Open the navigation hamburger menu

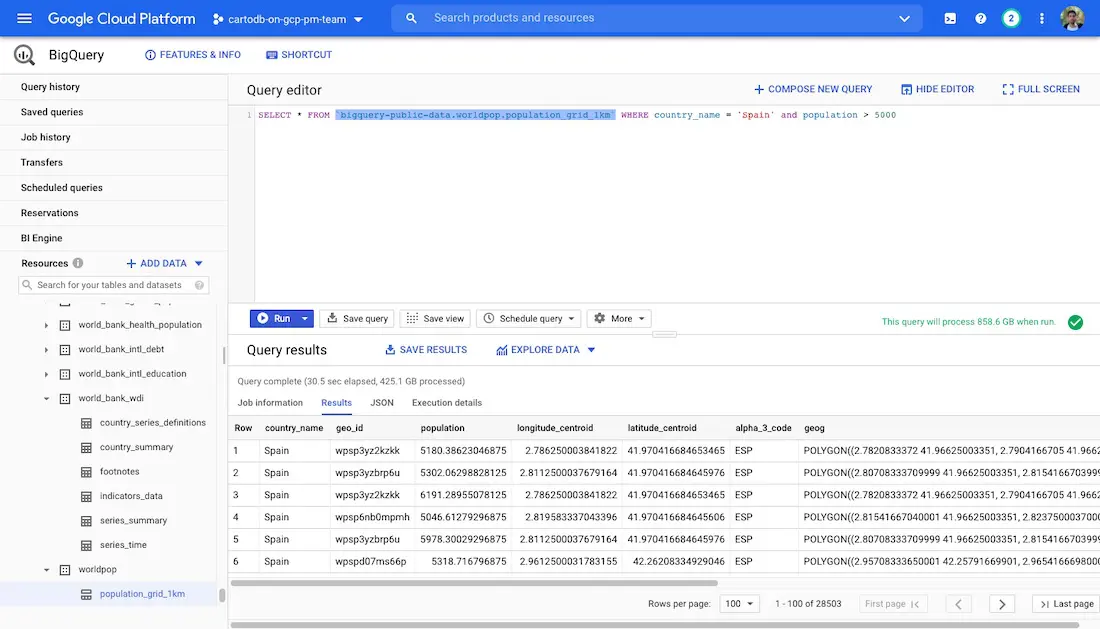[25, 17]
